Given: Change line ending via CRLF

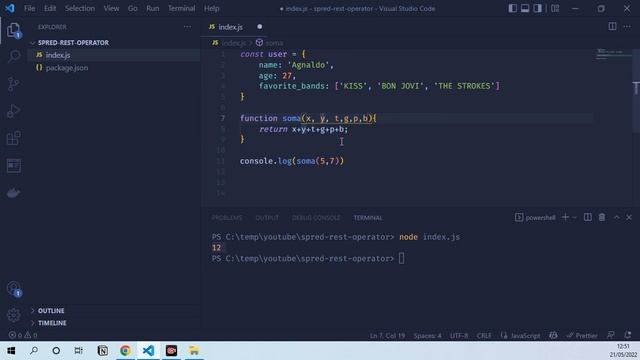Looking at the screenshot, I should 484,336.
